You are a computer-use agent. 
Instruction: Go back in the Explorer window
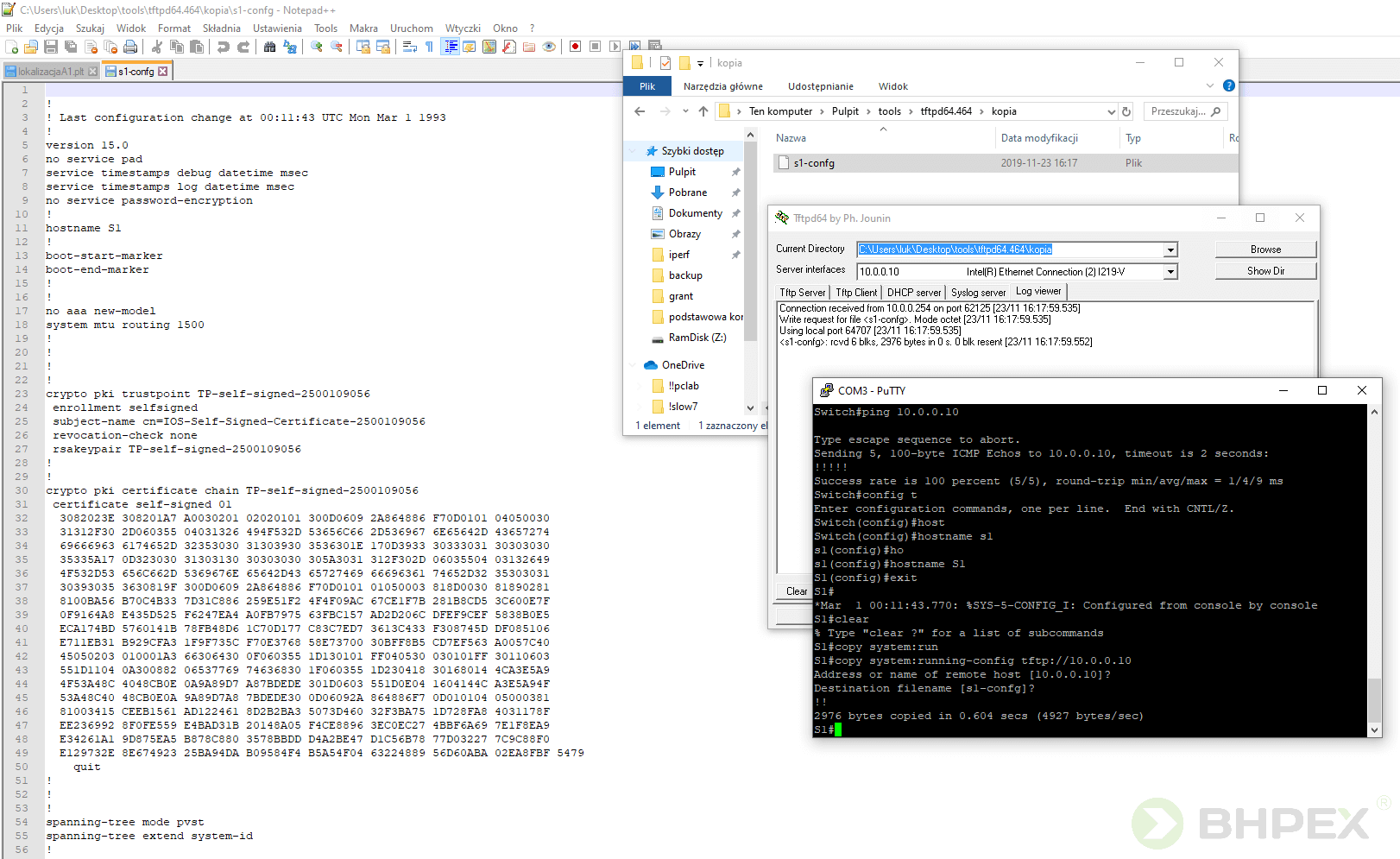pyautogui.click(x=640, y=111)
